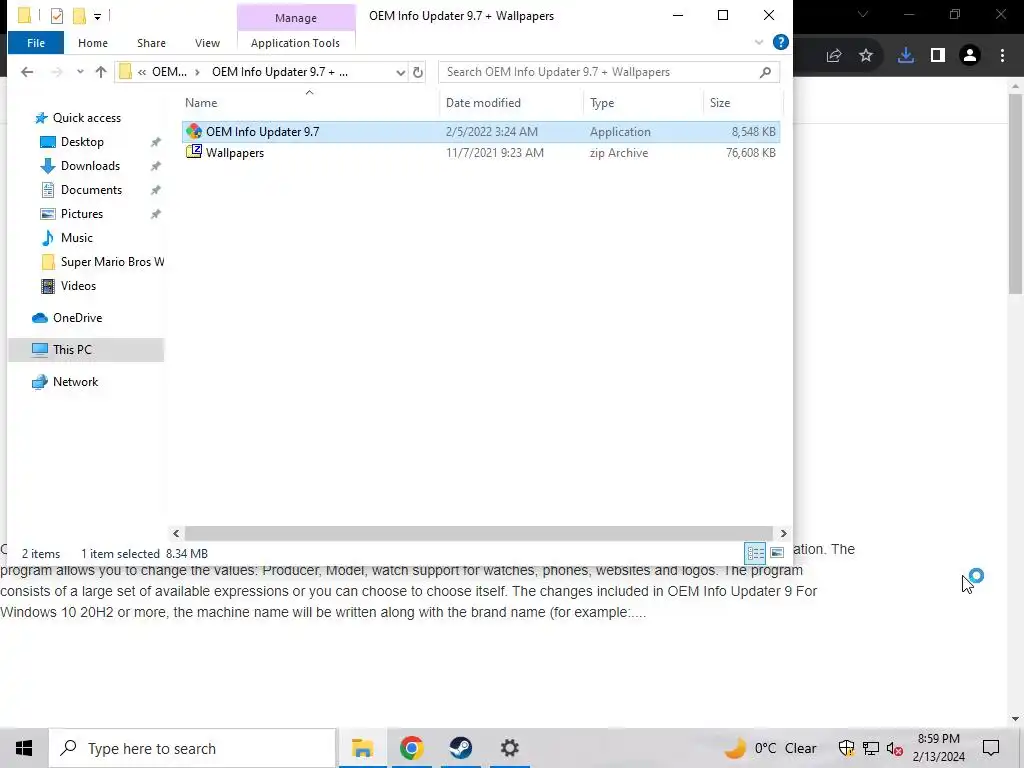1024x768 pixels.
Task: Toggle Chrome side panel icon
Action: click(x=938, y=56)
